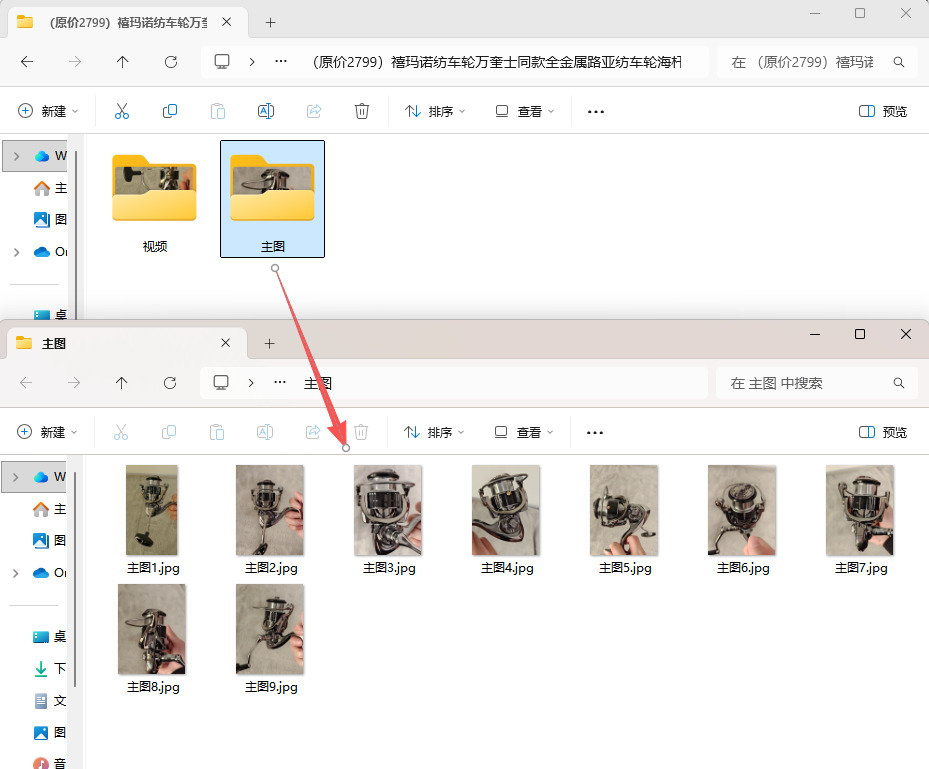Screen dimensions: 929x769
Task: Open 查看 view dropdown in 主图 window
Action: coord(524,432)
